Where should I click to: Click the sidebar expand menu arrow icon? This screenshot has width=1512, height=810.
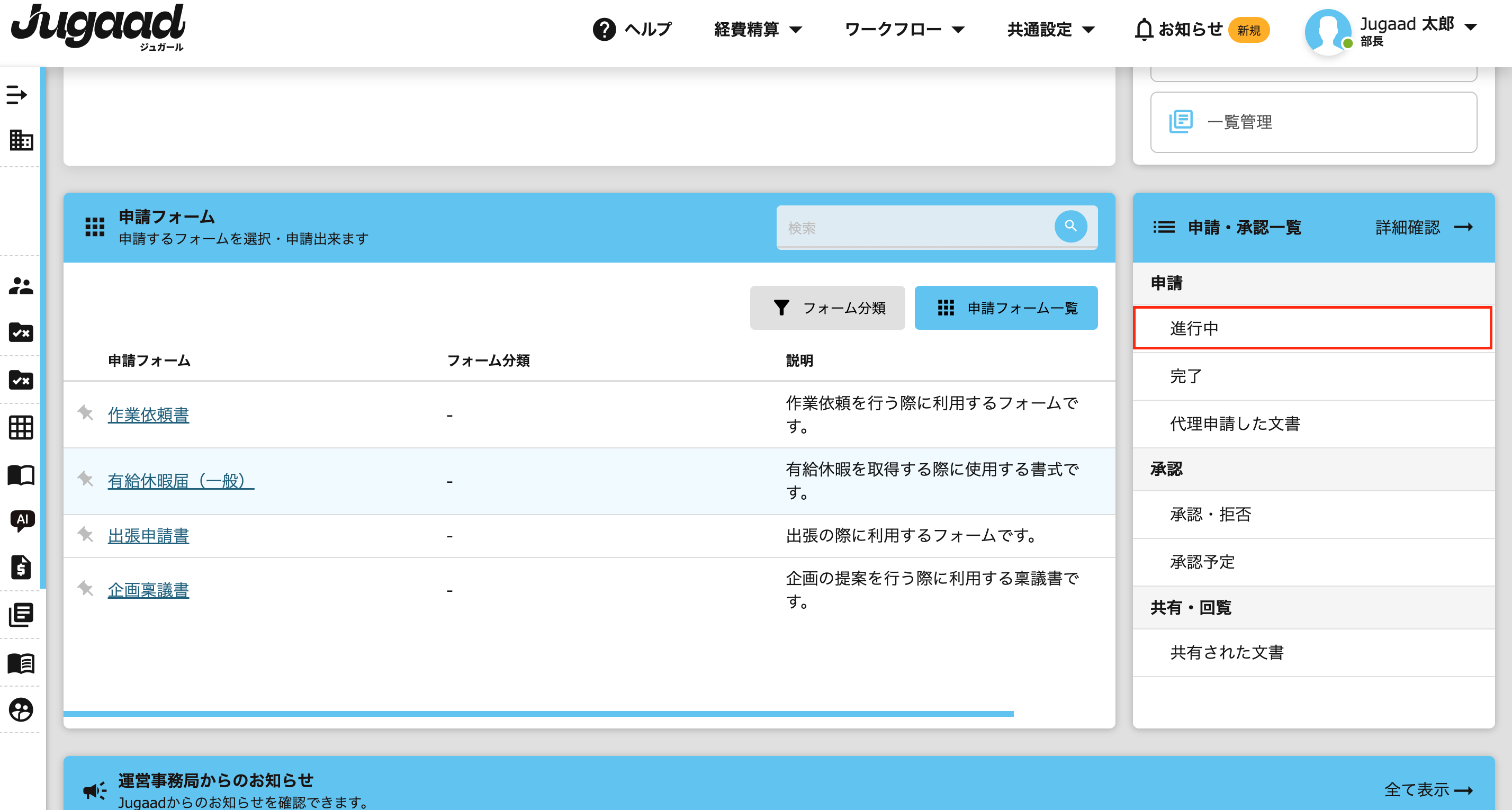(17, 94)
